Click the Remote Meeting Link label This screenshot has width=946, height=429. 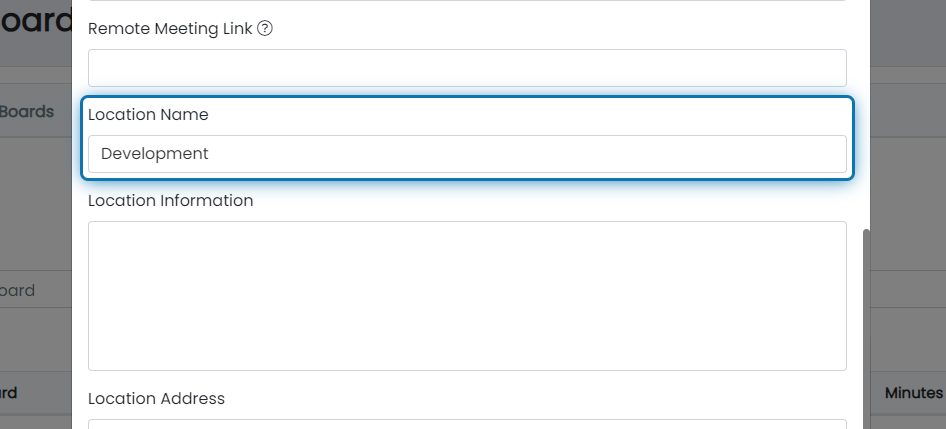click(170, 28)
